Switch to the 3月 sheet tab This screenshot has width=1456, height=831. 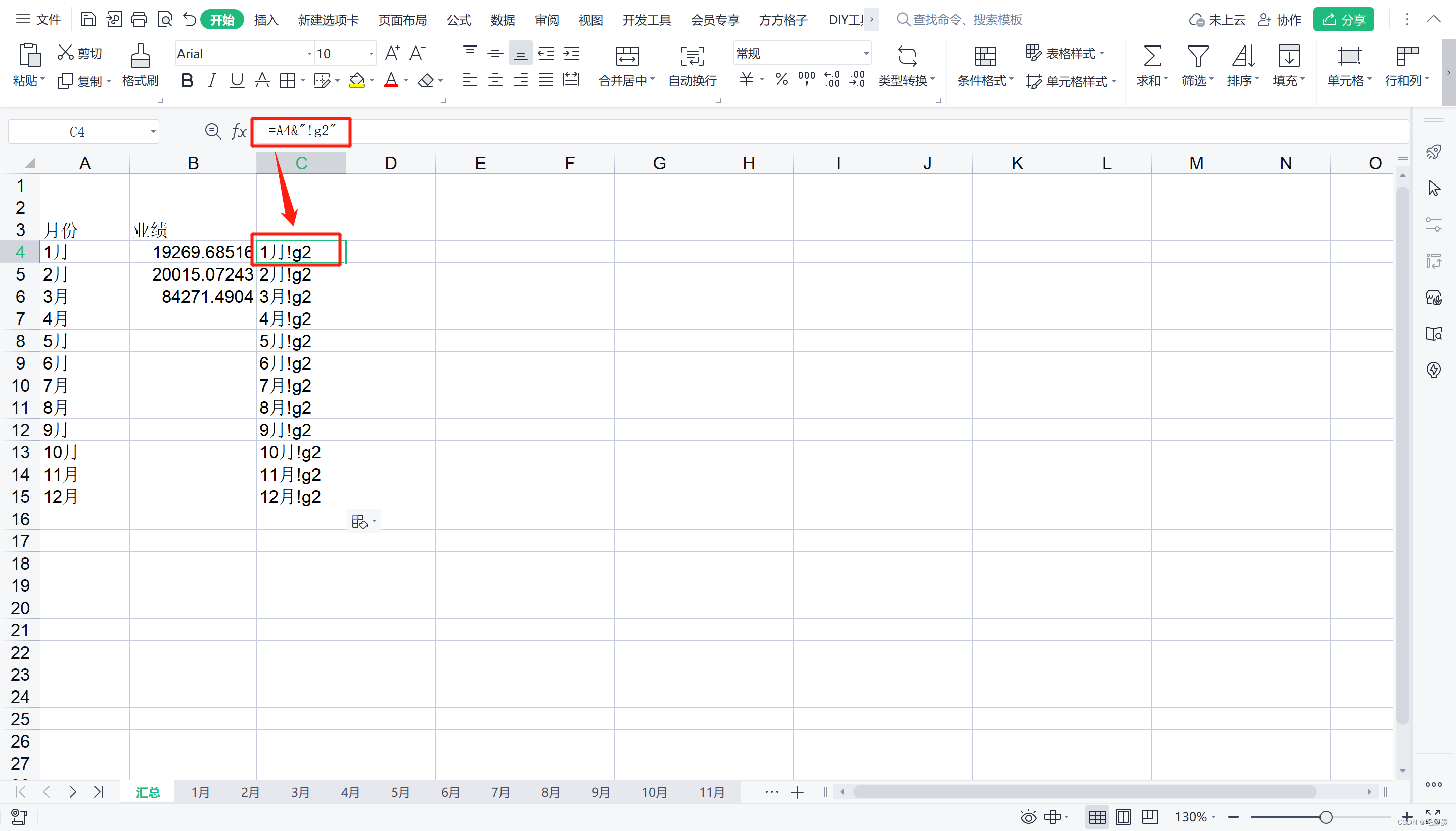tap(300, 792)
